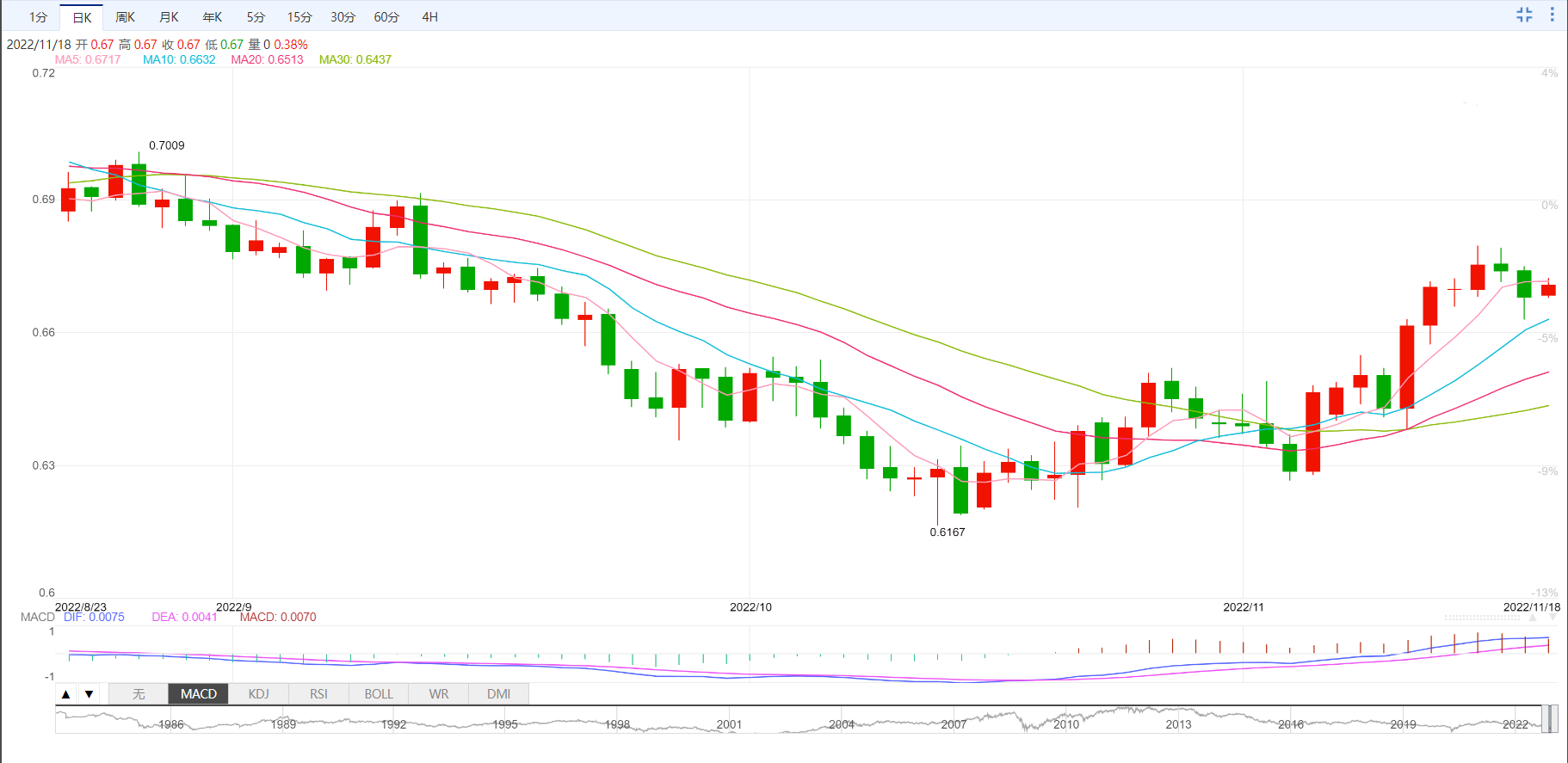
Task: Select the 日K daily chart tab
Action: (82, 17)
